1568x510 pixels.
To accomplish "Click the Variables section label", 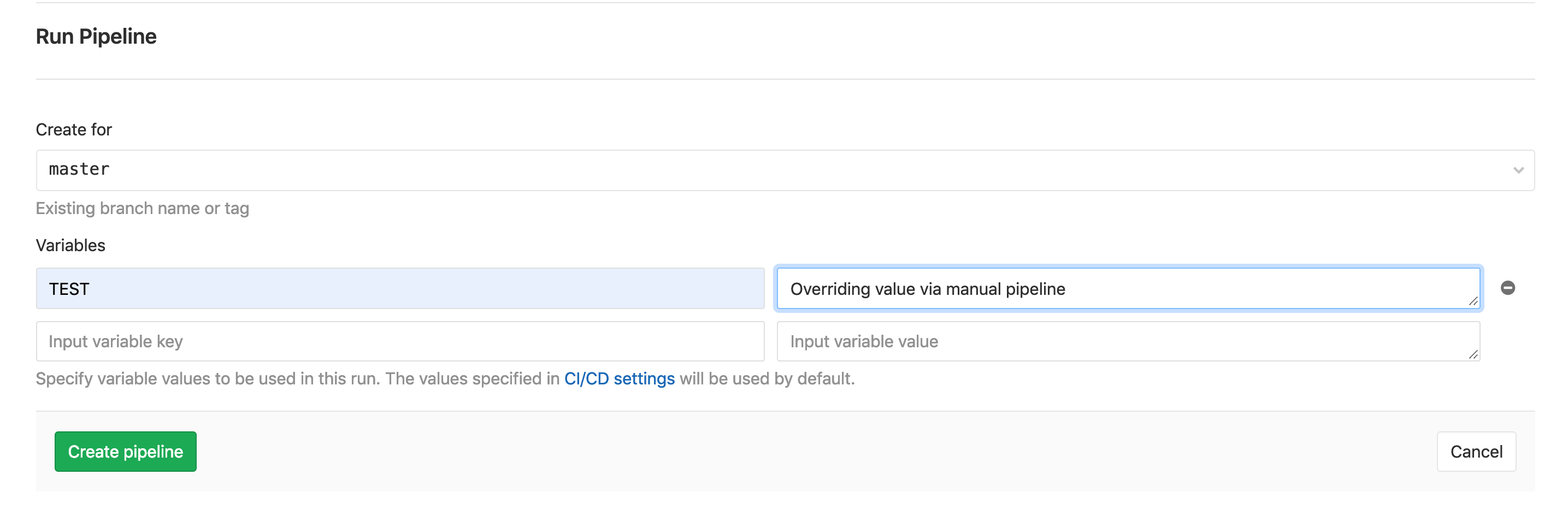I will click(70, 245).
